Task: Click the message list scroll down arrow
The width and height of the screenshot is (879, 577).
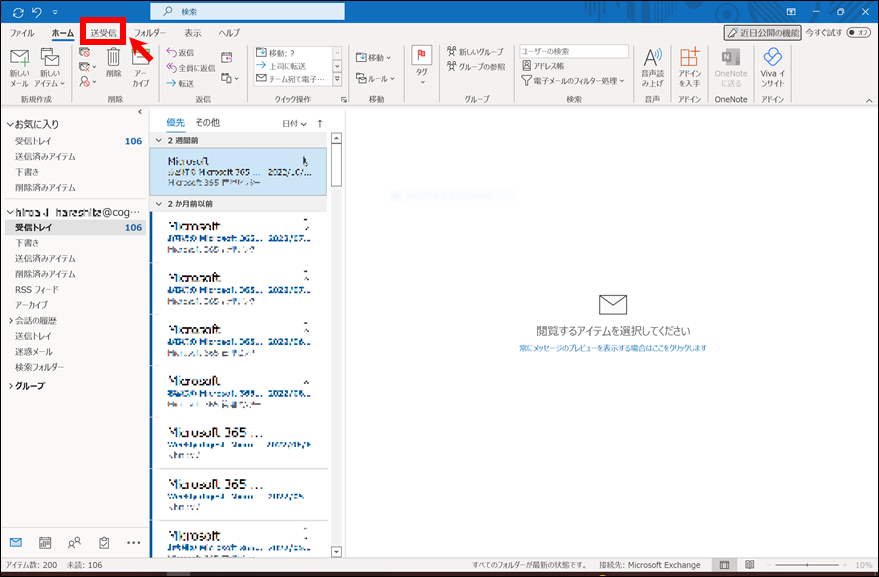Action: click(336, 552)
